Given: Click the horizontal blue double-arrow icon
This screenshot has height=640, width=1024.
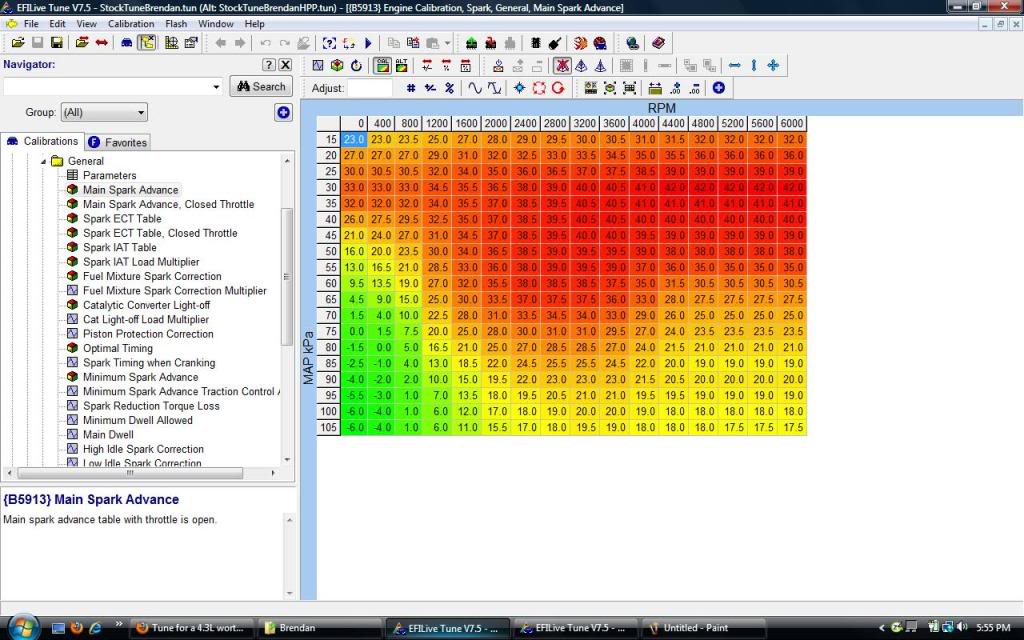Looking at the screenshot, I should (735, 65).
